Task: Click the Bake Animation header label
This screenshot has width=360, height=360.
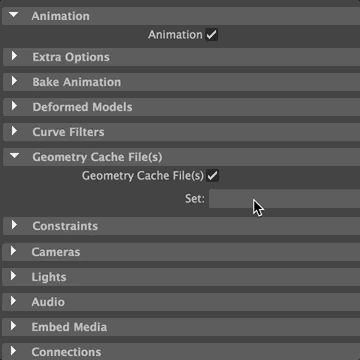Action: (x=77, y=82)
